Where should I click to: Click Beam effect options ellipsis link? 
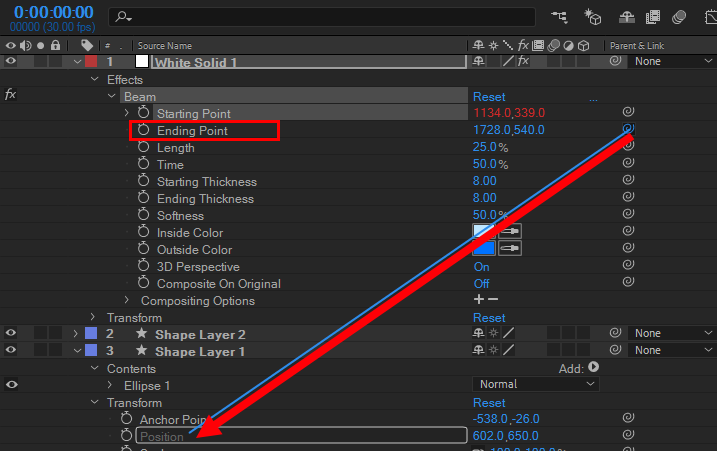[593, 98]
